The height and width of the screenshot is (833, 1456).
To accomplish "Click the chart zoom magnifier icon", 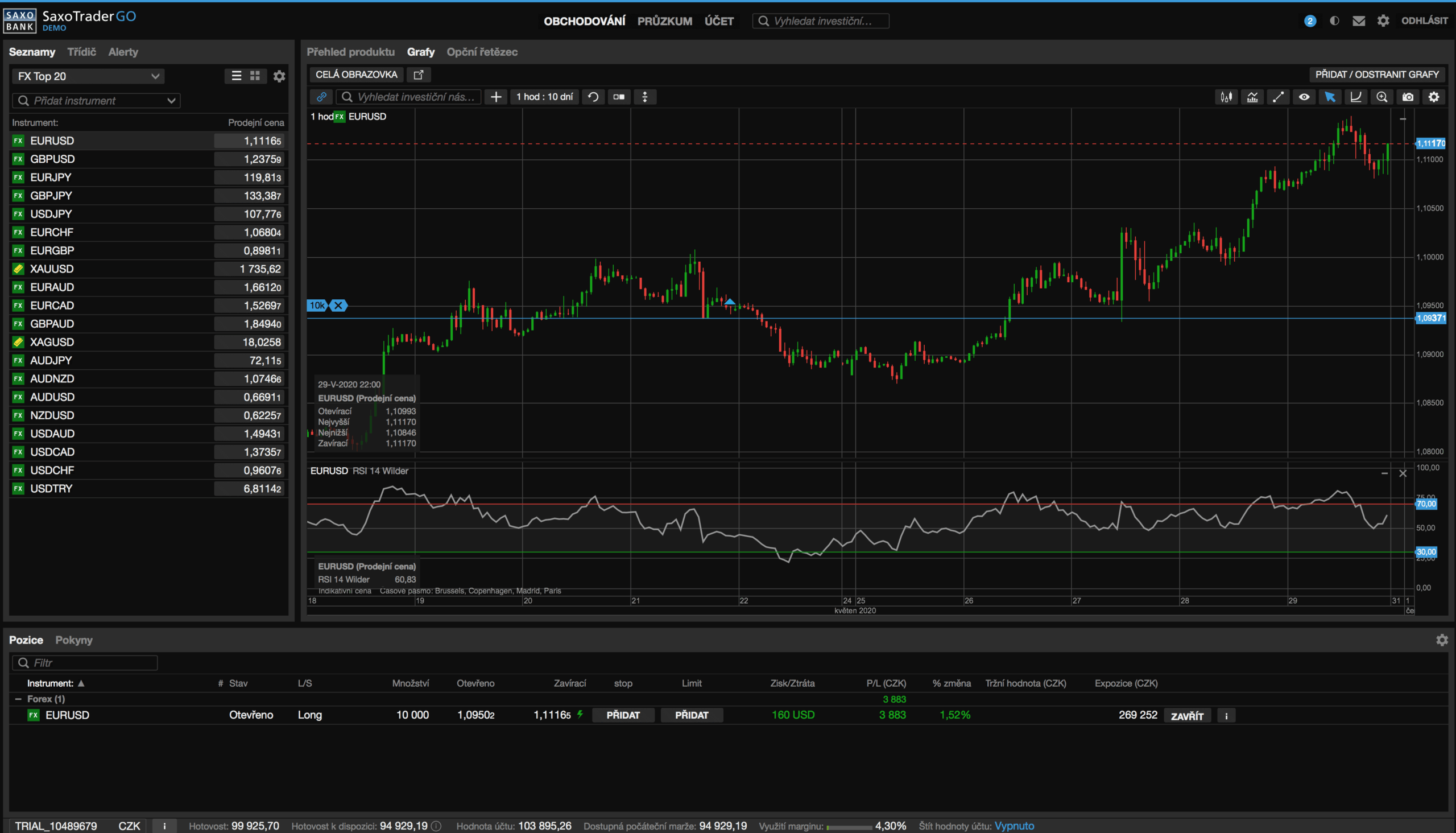I will pos(1381,97).
